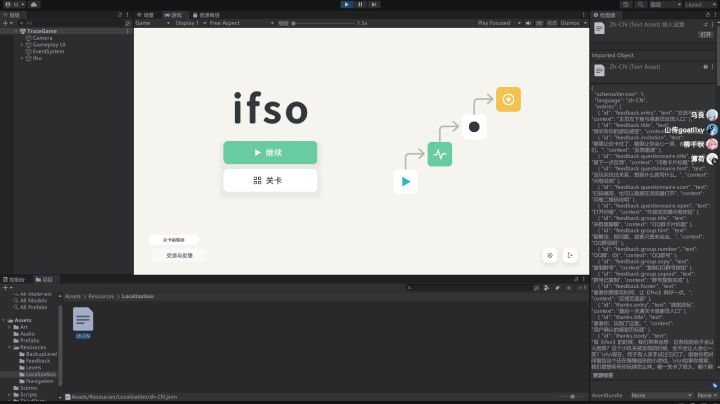Click the editor Pause button
This screenshot has width=720, height=404.
tap(360, 4)
